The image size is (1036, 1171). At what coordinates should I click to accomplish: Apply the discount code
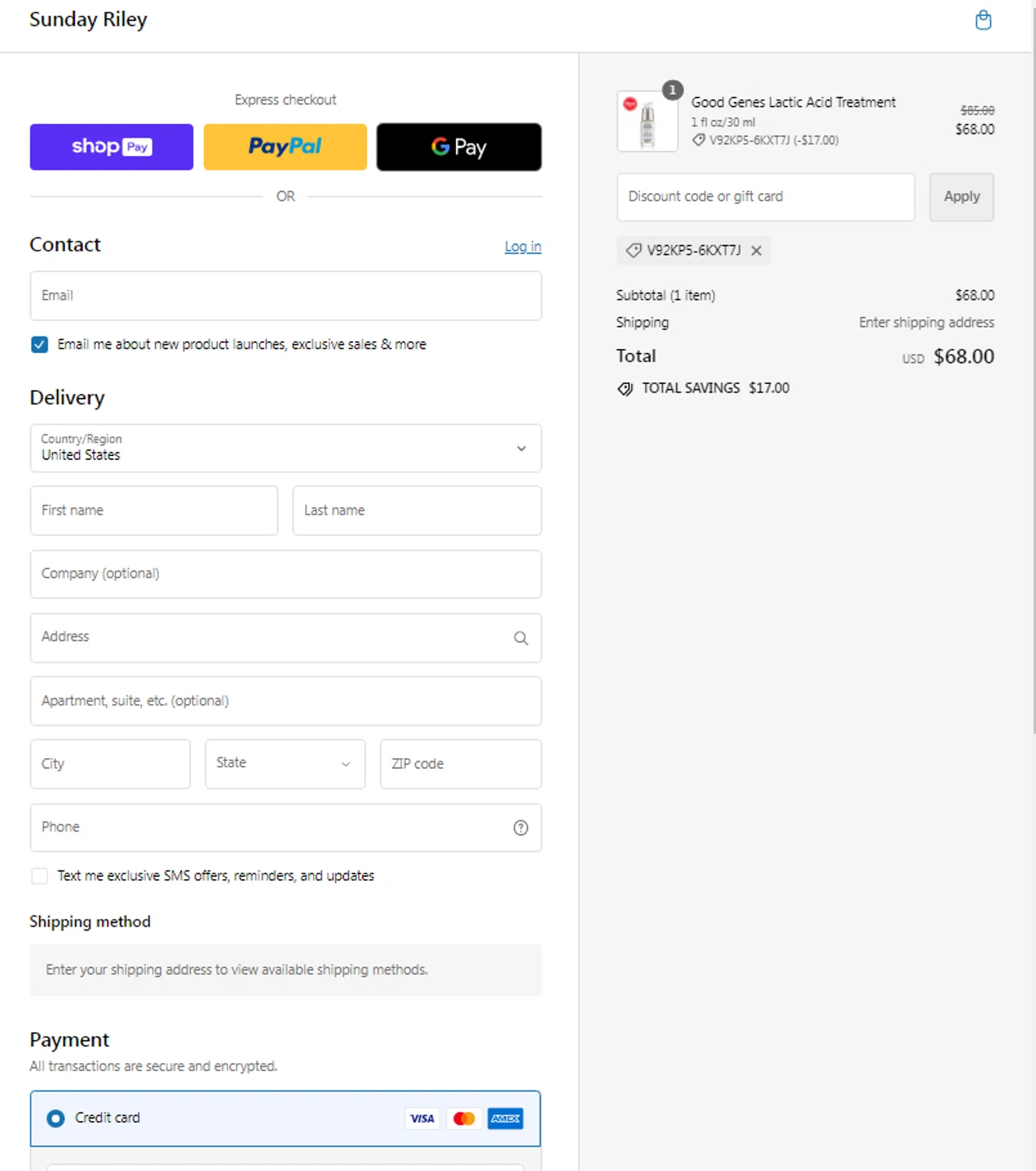point(961,197)
